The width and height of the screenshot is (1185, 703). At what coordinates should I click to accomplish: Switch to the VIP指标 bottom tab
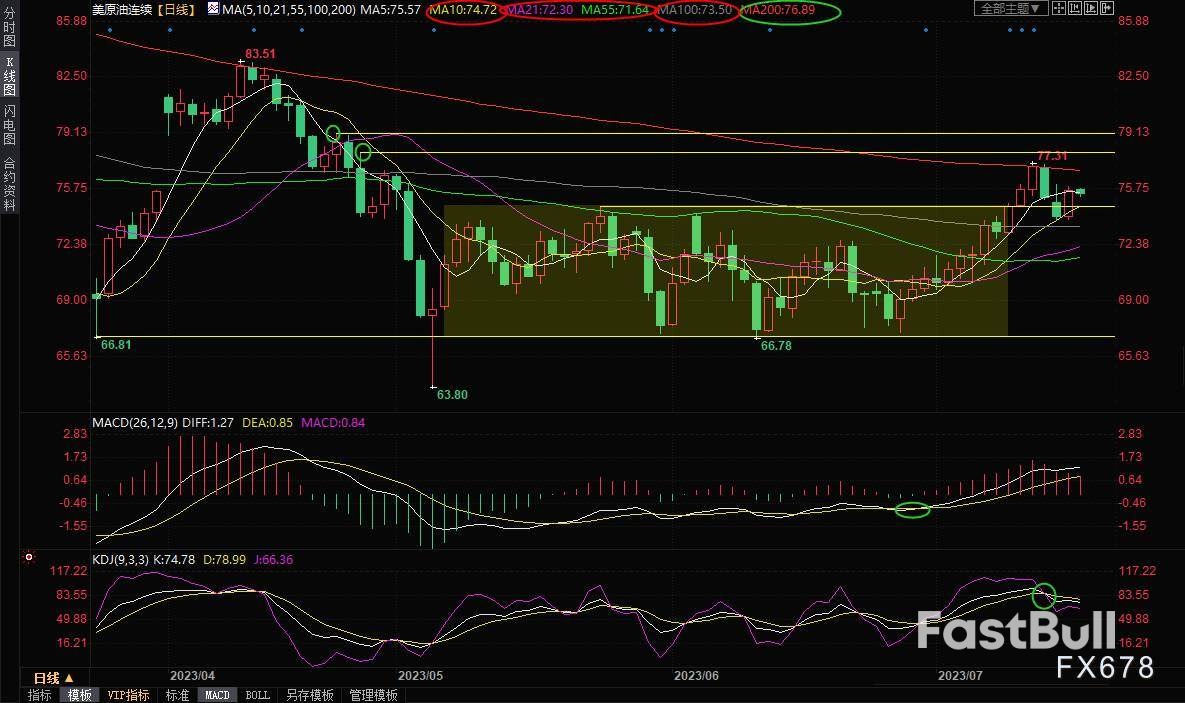tap(128, 695)
